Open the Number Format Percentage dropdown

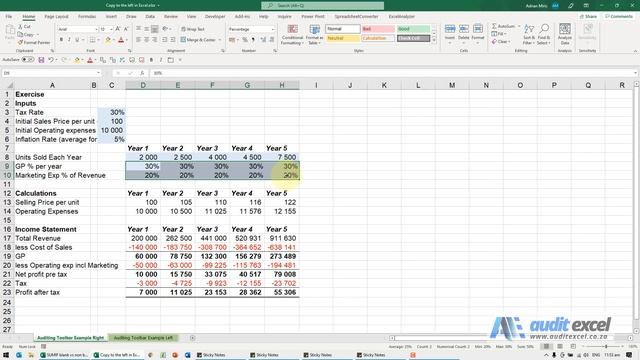[x=273, y=29]
